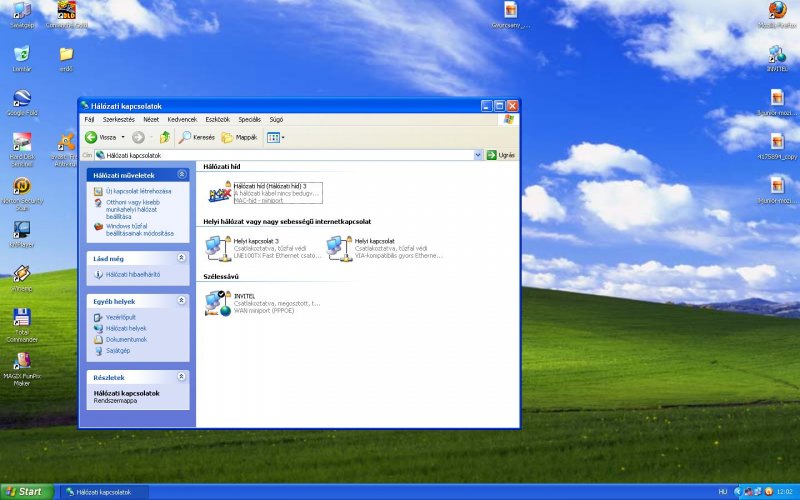Select the Helyi kapcsolat 3 connection icon
This screenshot has height=500, width=800.
coord(219,248)
